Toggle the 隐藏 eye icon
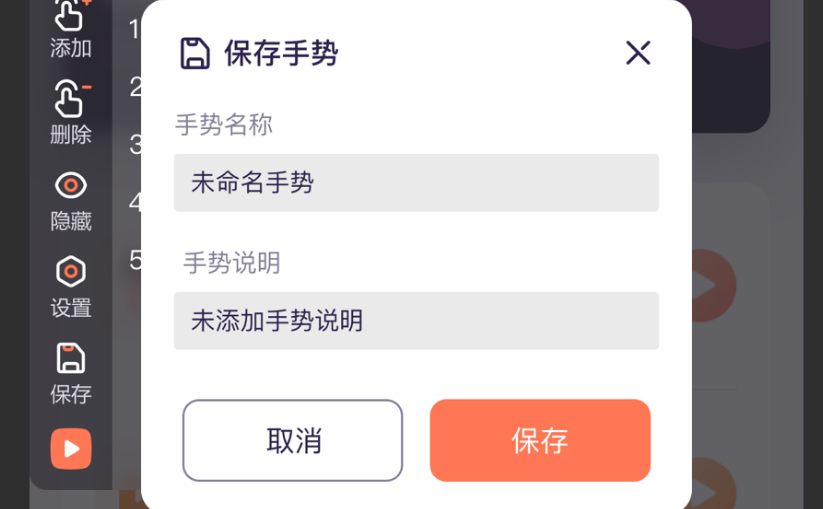 pyautogui.click(x=71, y=185)
